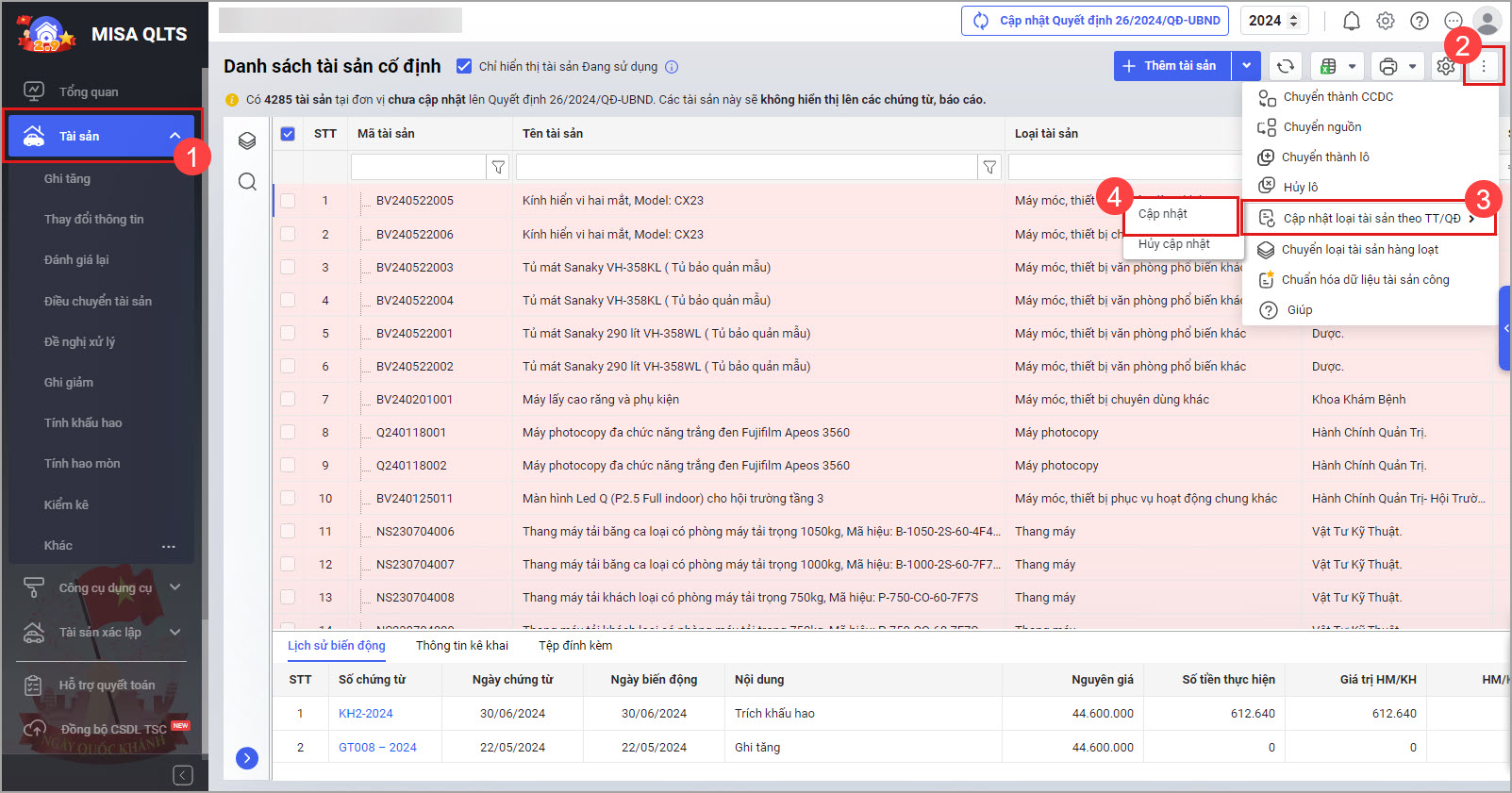Select 'Cập nhật loại tài sản theo TT/QĐ' menu item
Viewport: 1512px width, 793px height.
pyautogui.click(x=1371, y=219)
